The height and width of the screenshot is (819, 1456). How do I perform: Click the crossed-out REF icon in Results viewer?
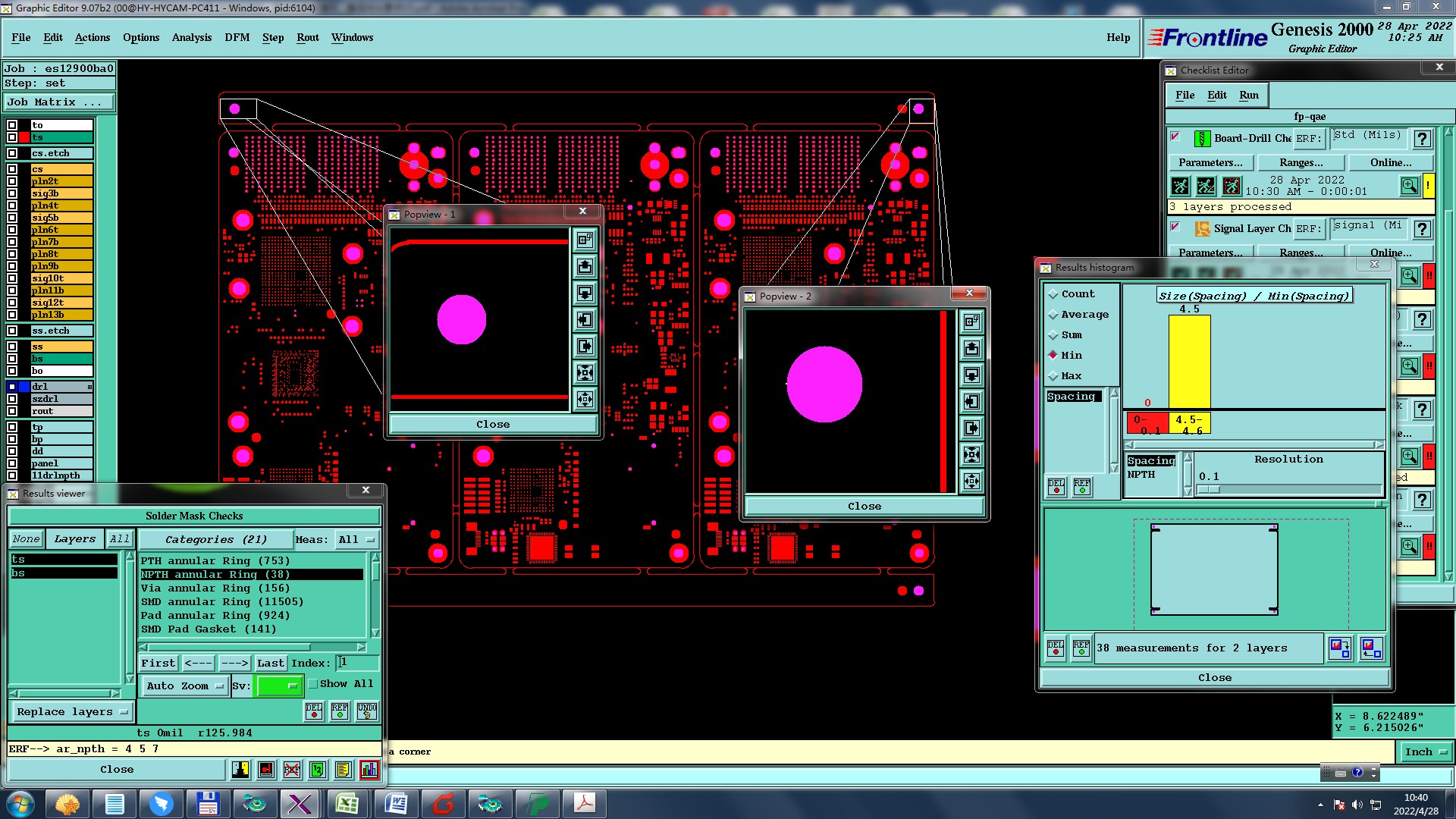(x=292, y=770)
